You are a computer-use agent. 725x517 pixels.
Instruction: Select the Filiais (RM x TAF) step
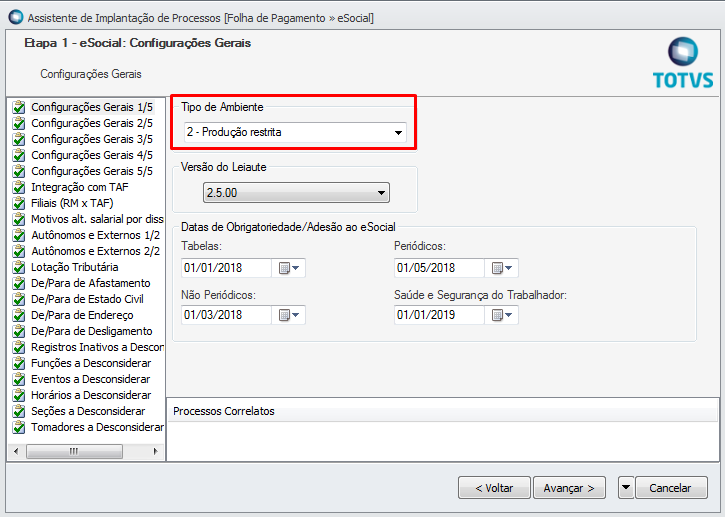[72, 203]
